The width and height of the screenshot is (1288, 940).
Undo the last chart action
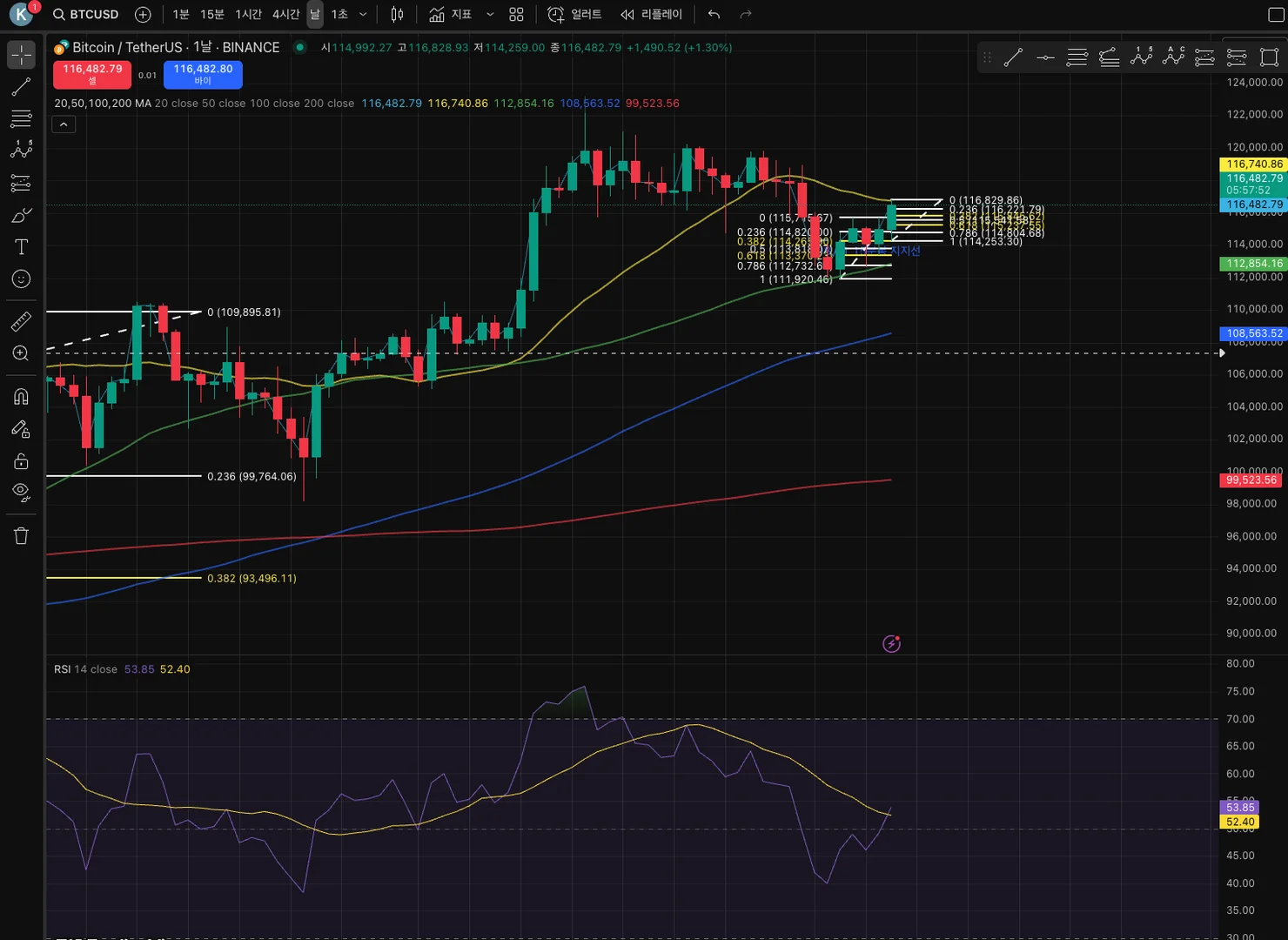click(x=714, y=14)
